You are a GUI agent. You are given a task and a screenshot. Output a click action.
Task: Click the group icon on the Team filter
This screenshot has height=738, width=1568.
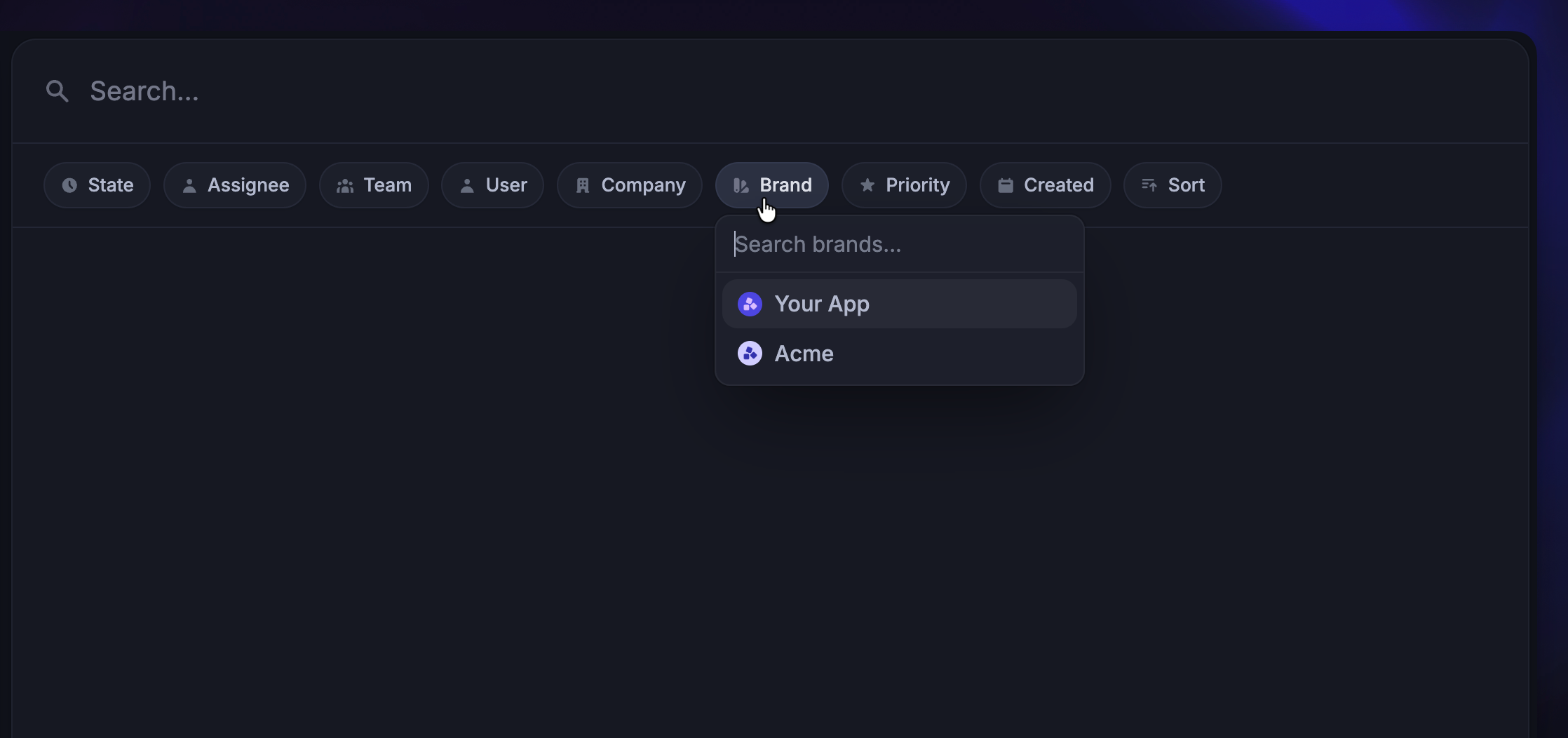coord(344,184)
